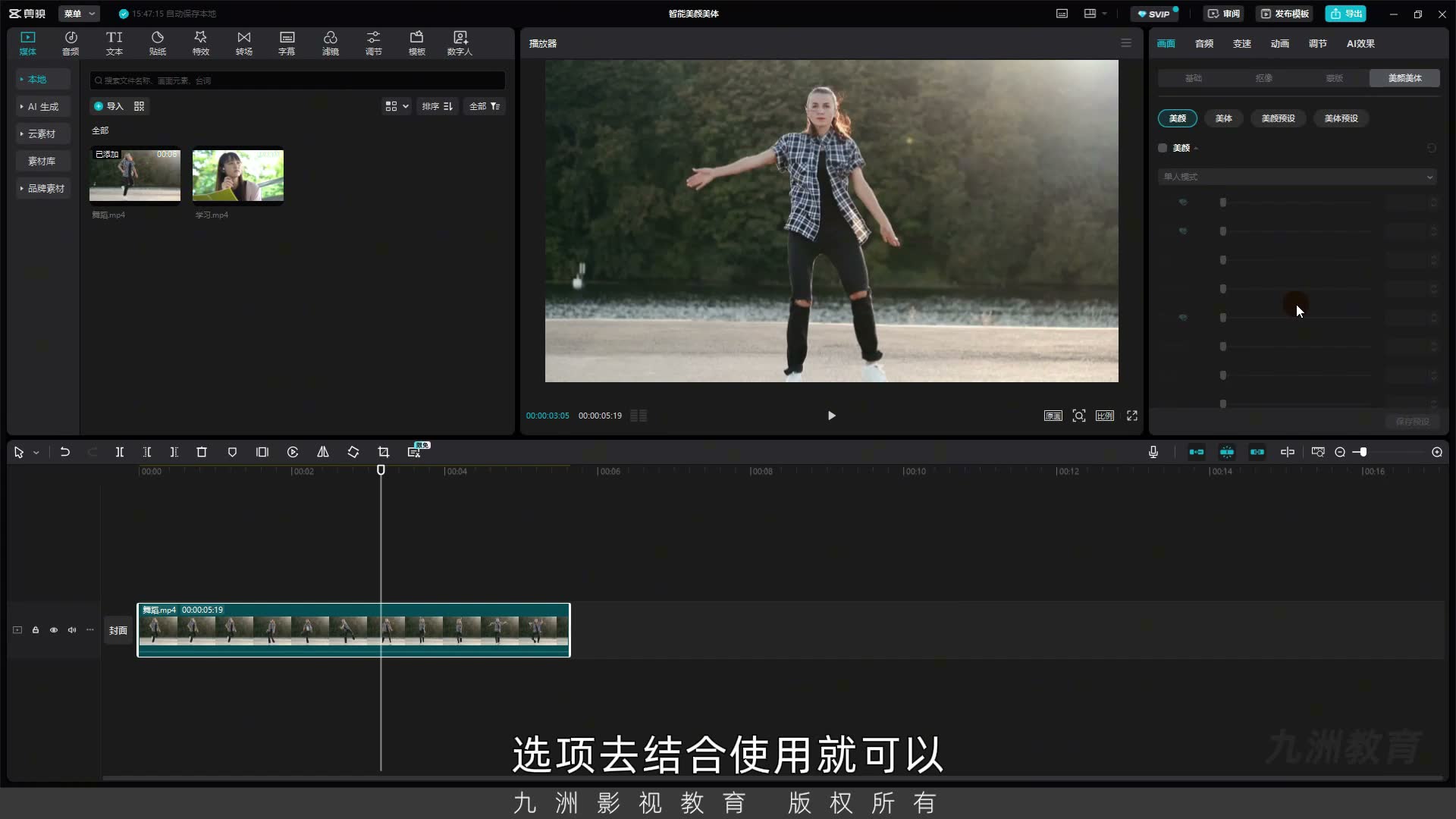Select the split clip tool

(x=120, y=452)
